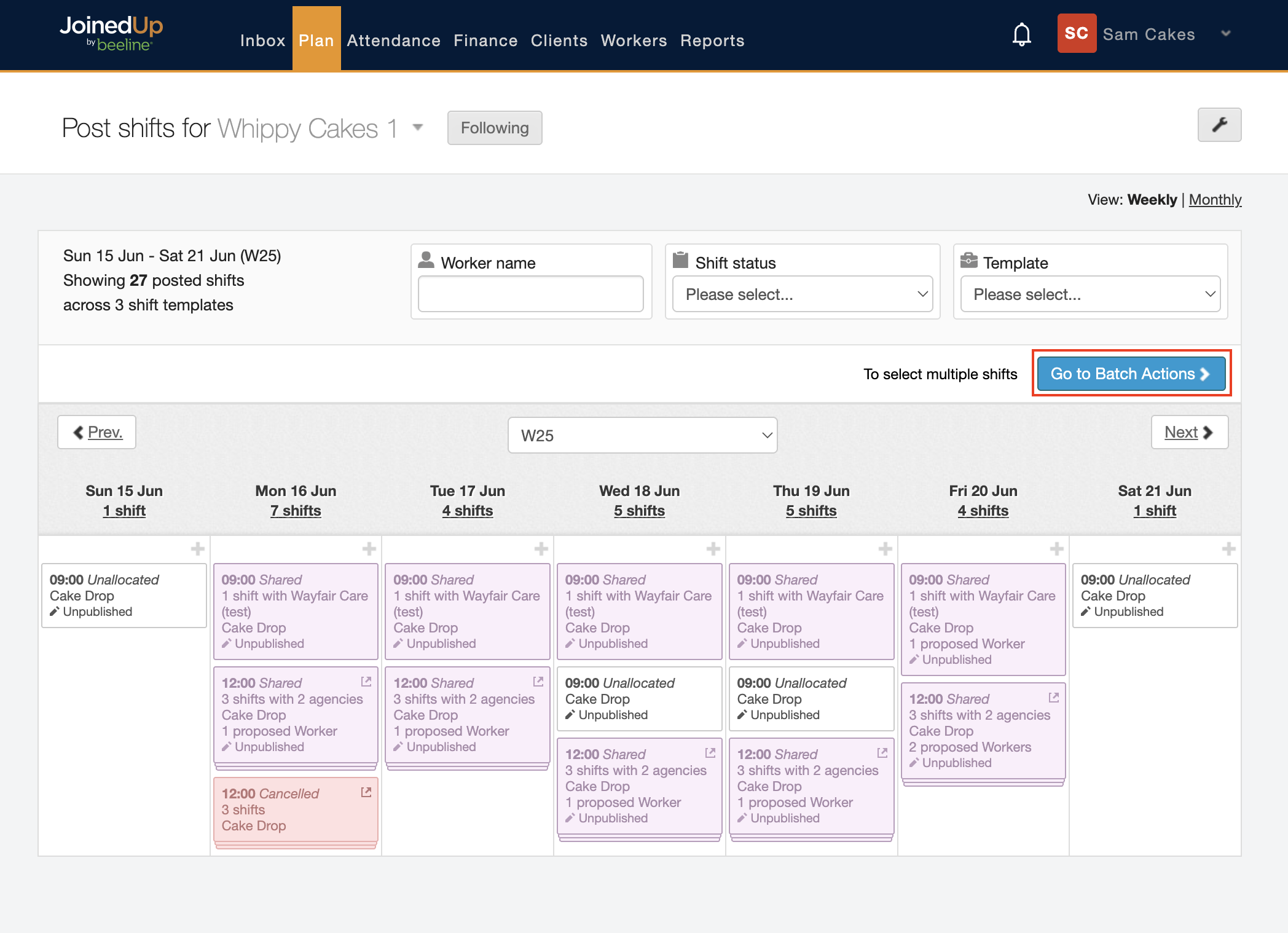Open the wrench settings icon
The width and height of the screenshot is (1288, 933).
[x=1219, y=125]
